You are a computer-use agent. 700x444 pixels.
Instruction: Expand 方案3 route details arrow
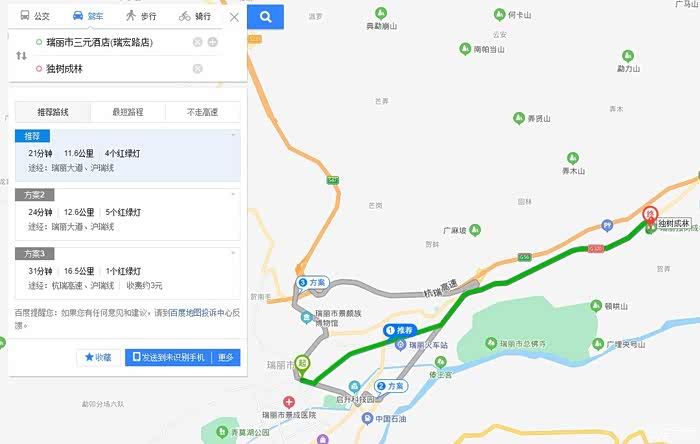click(x=233, y=253)
